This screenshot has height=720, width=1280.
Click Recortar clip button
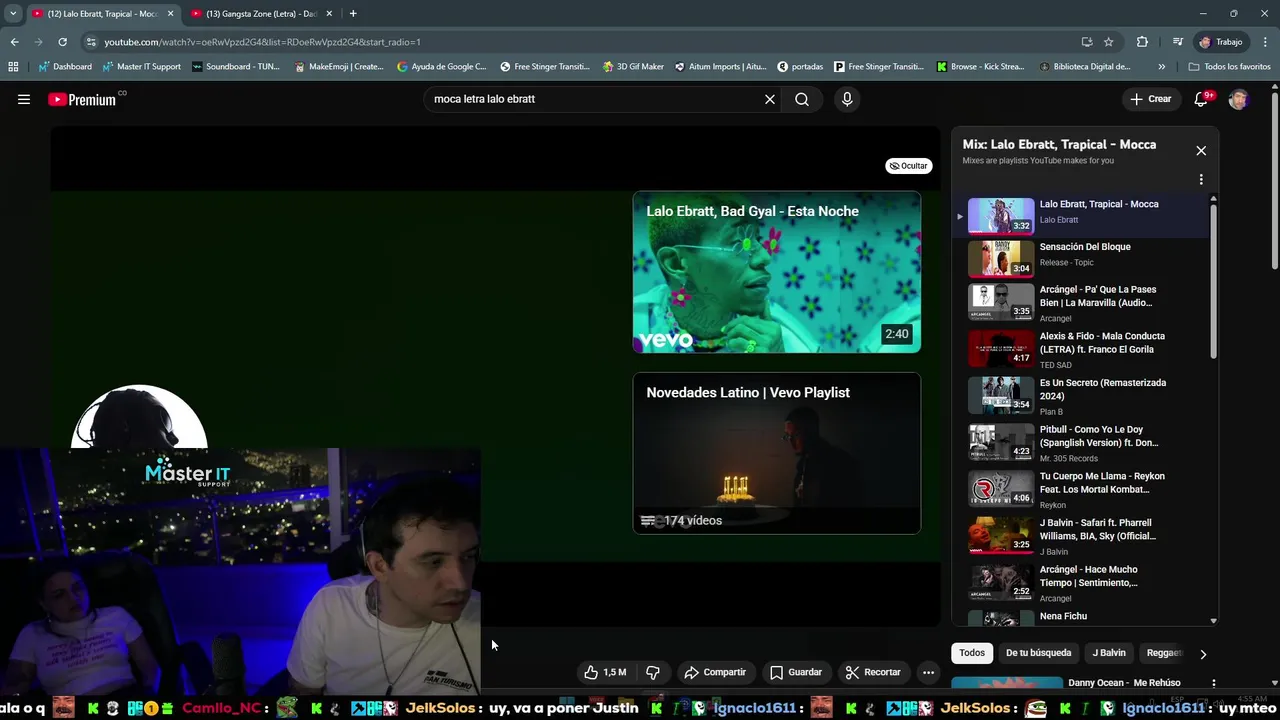coord(873,672)
